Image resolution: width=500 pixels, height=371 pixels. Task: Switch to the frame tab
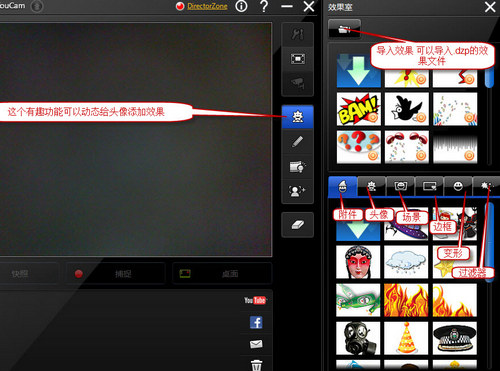click(x=429, y=186)
